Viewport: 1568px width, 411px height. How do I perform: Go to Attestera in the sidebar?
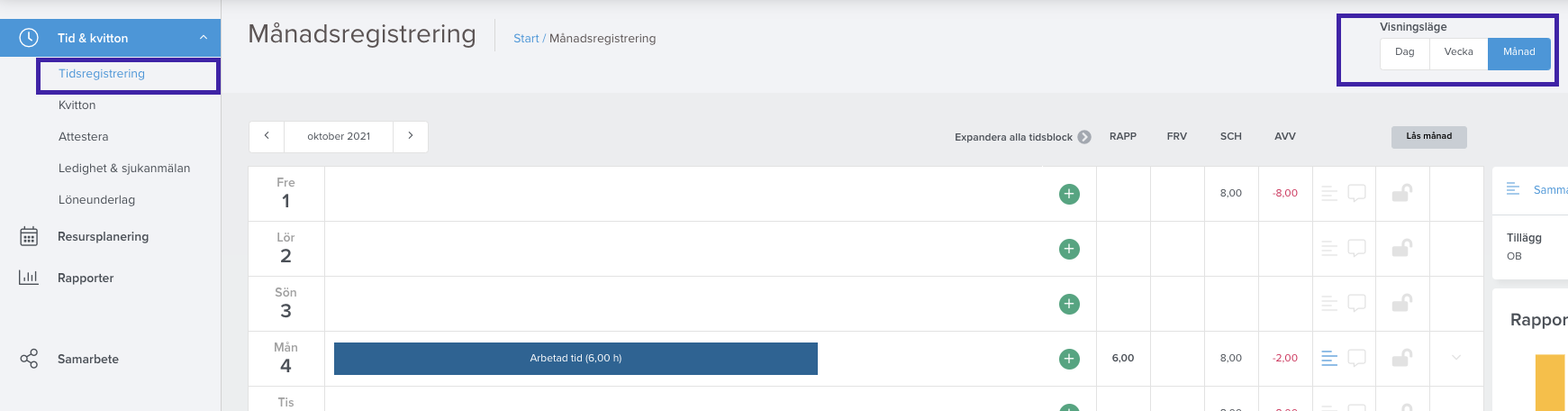84,137
